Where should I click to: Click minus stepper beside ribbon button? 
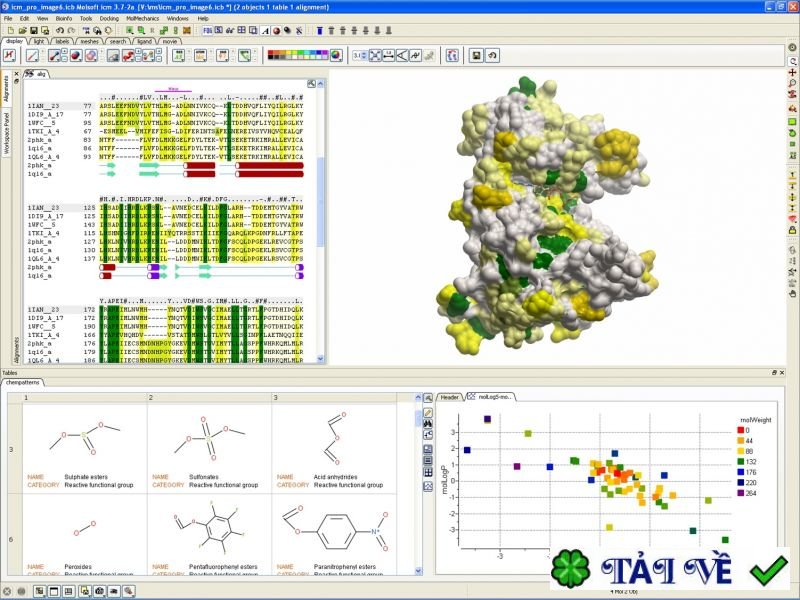pos(138,59)
